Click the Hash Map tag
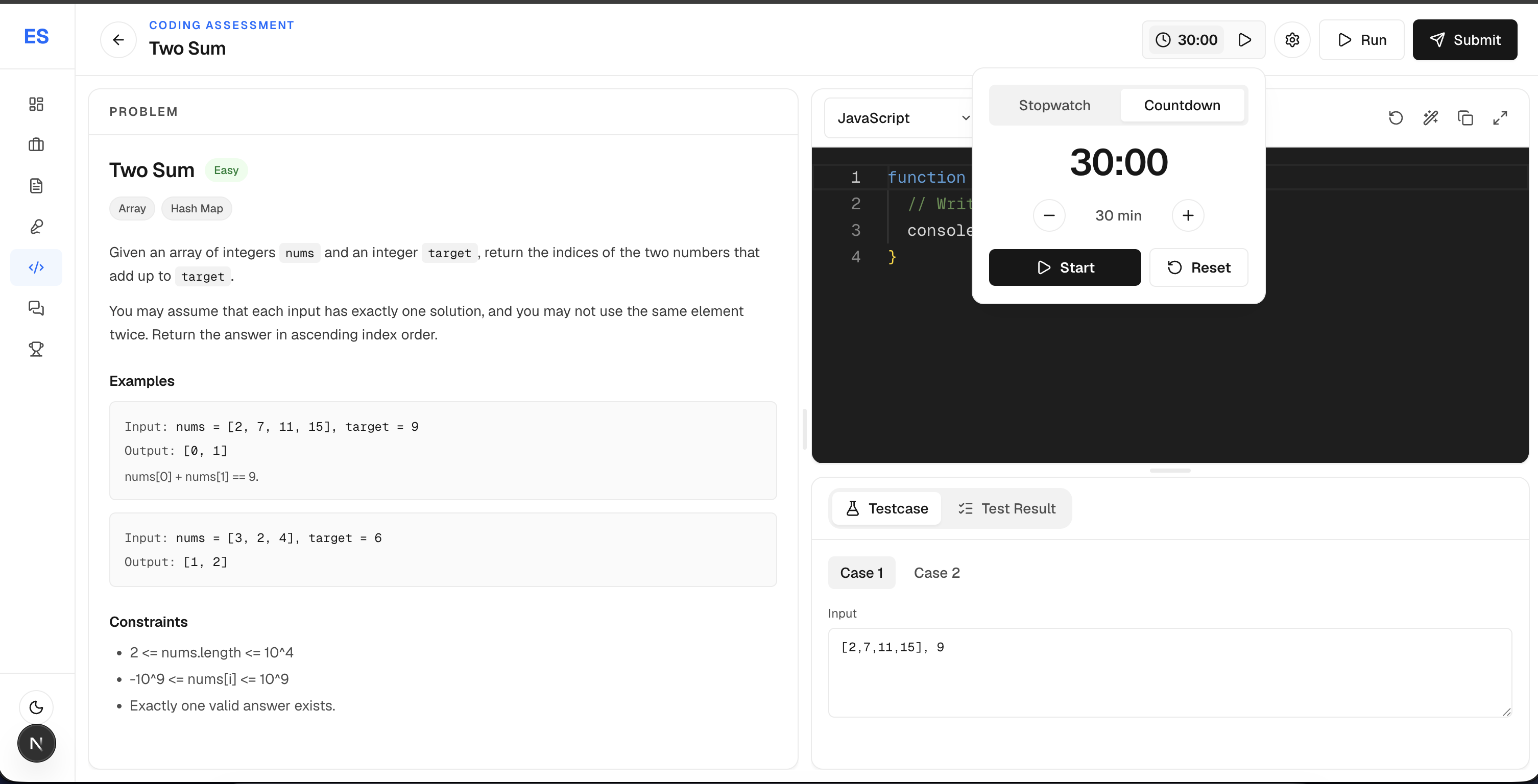The width and height of the screenshot is (1538, 784). [197, 209]
